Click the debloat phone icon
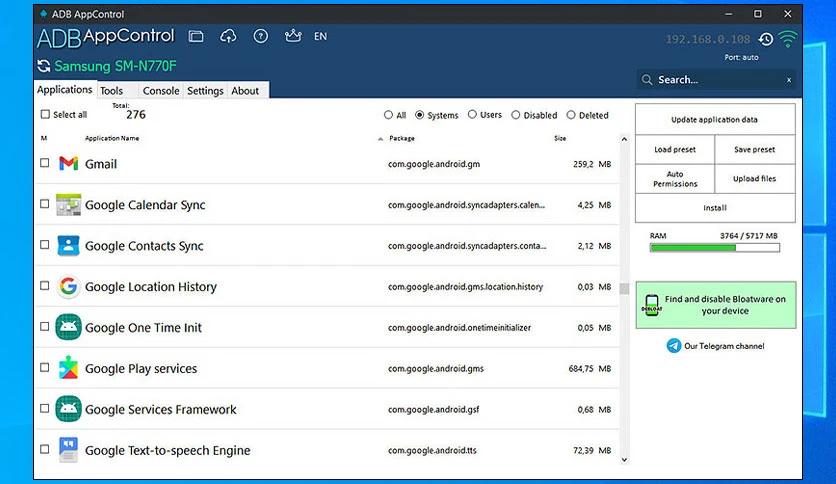Viewport: 836px width, 484px height. [x=652, y=305]
